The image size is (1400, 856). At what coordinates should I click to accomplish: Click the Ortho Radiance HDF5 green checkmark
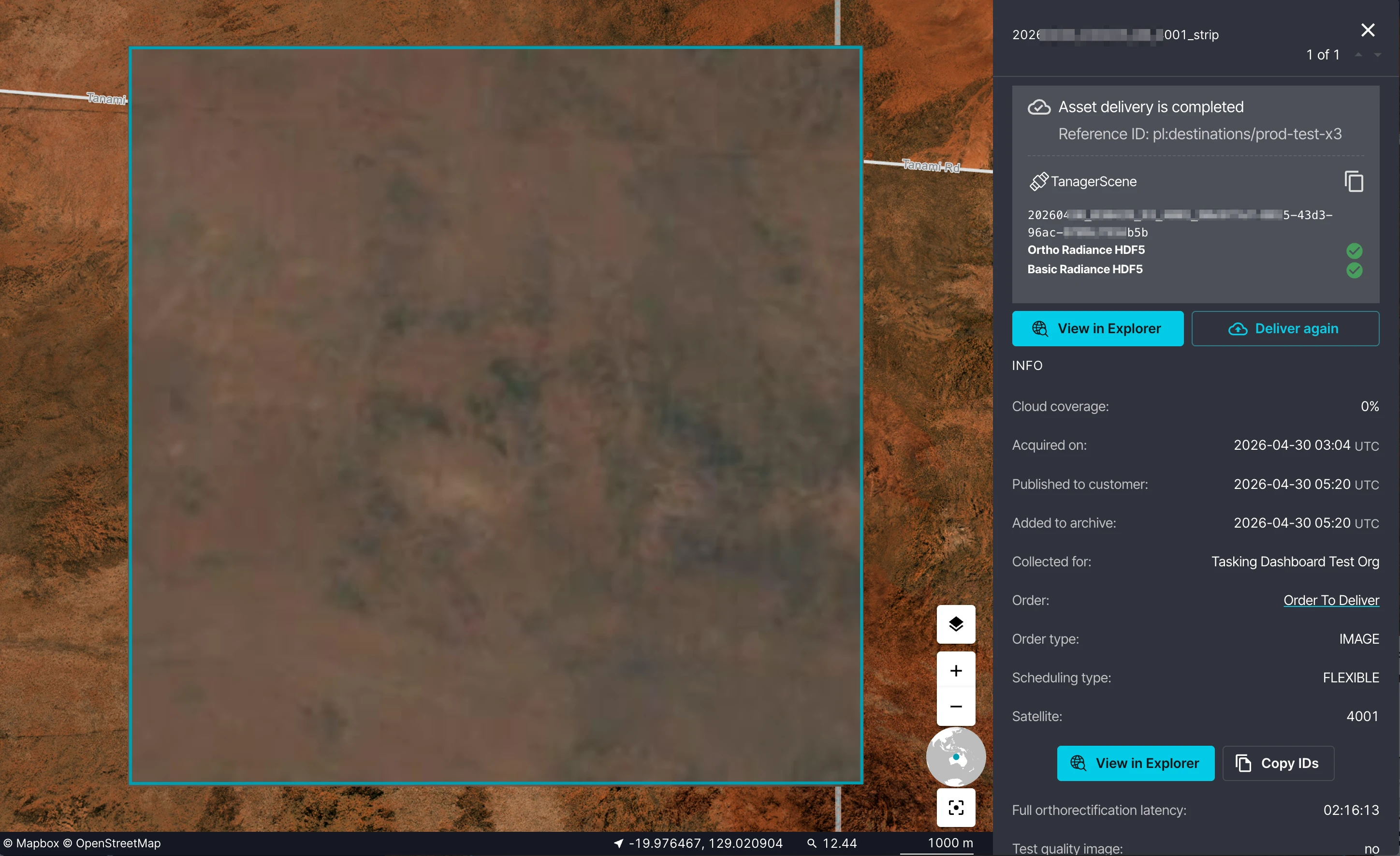point(1354,251)
